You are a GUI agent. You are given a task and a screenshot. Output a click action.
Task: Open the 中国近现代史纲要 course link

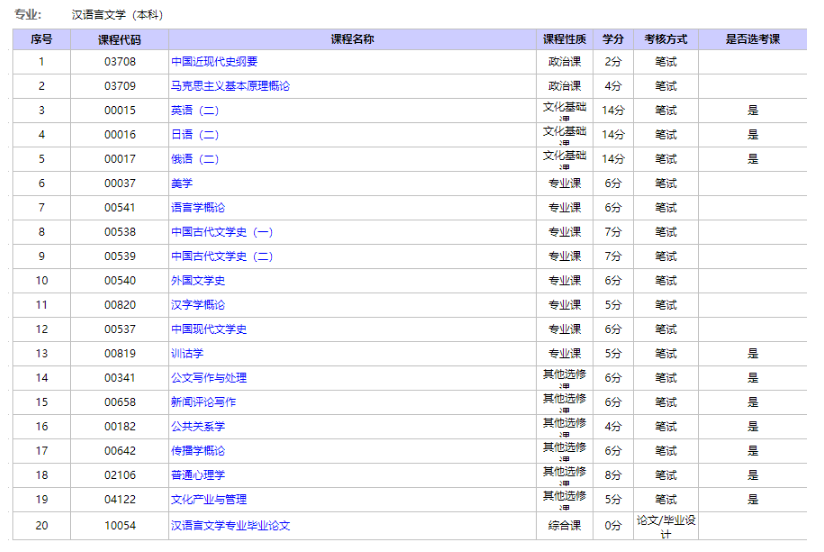[214, 62]
